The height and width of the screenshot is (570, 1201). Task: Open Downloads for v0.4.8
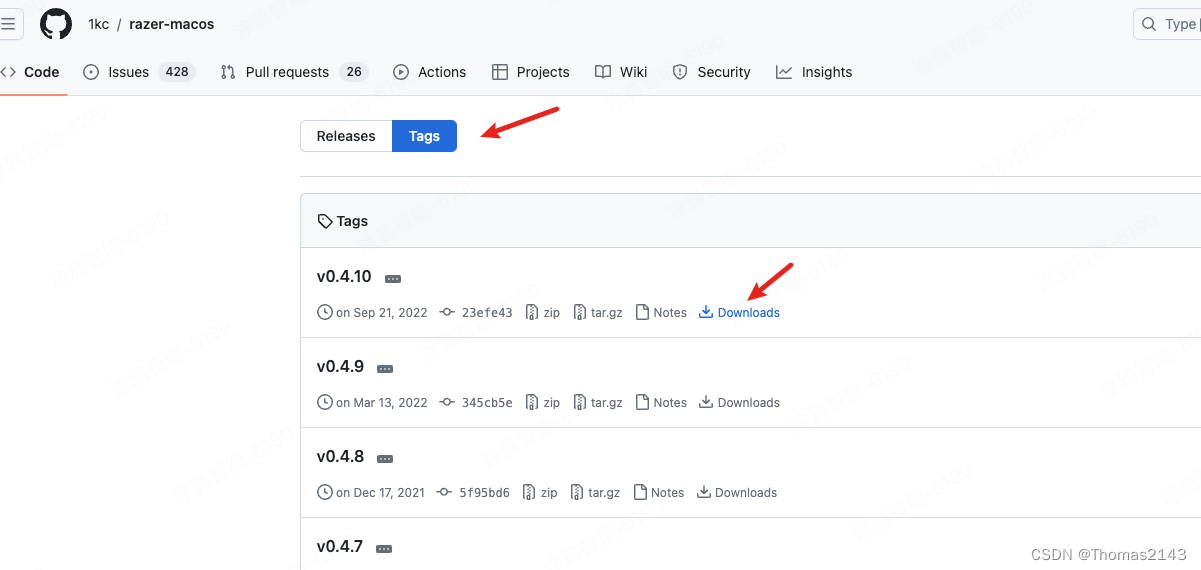coord(737,492)
